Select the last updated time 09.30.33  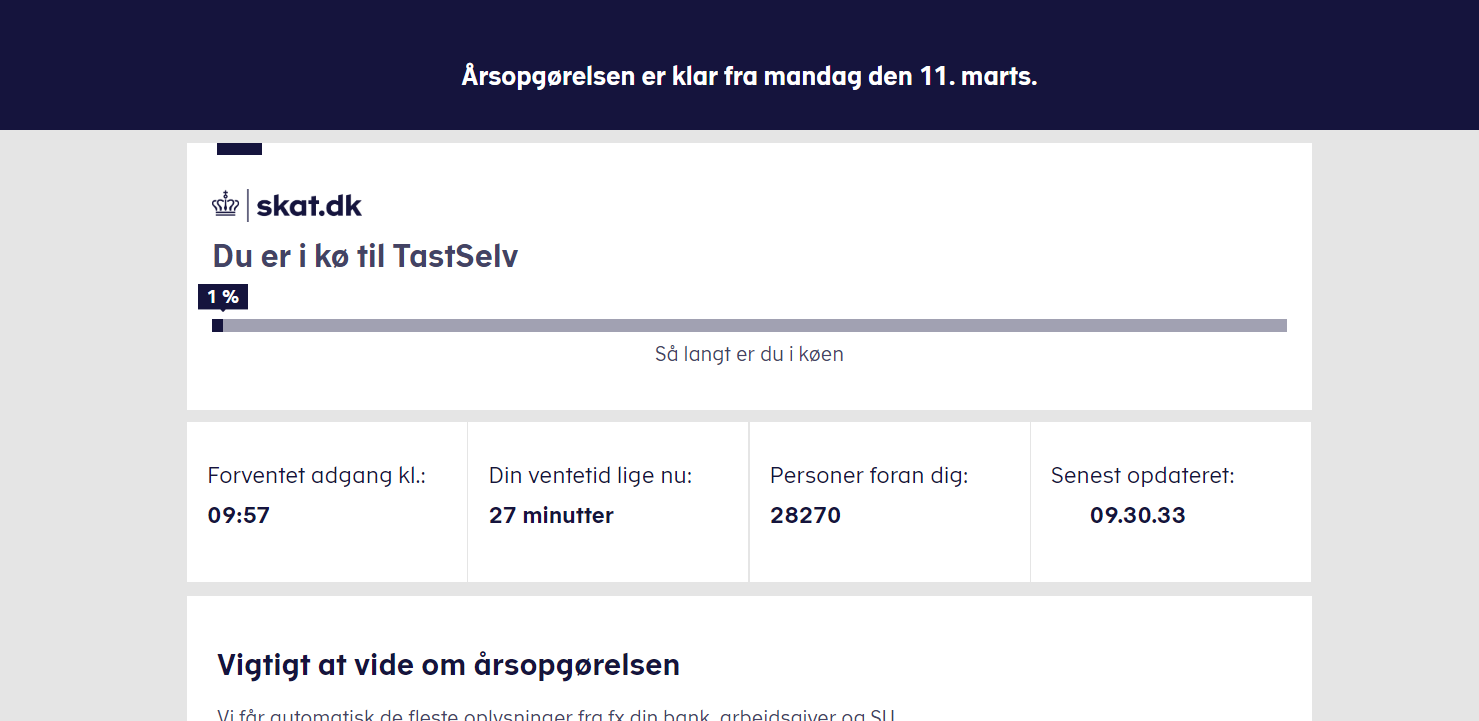[x=1137, y=516]
